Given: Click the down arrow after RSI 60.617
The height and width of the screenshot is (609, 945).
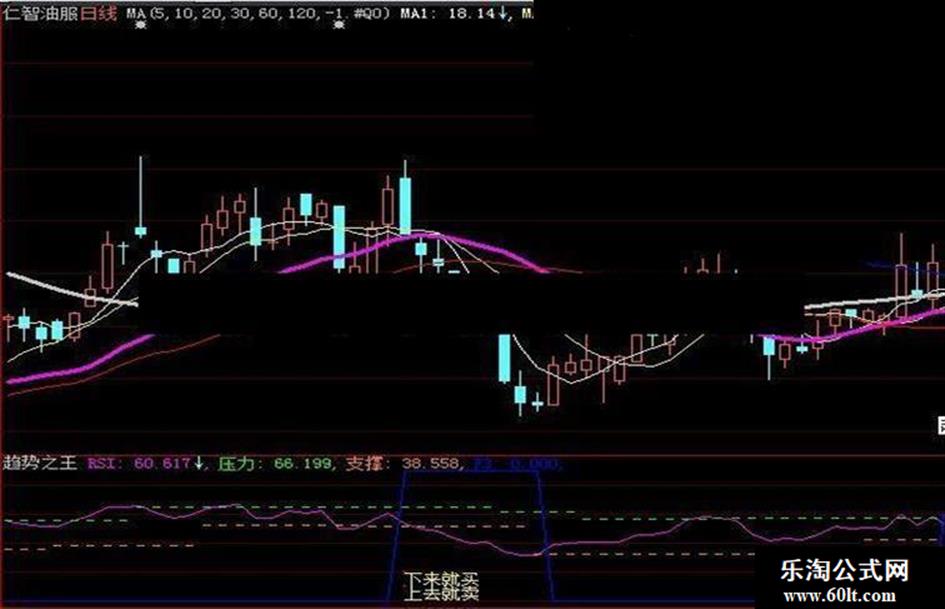Looking at the screenshot, I should [199, 463].
